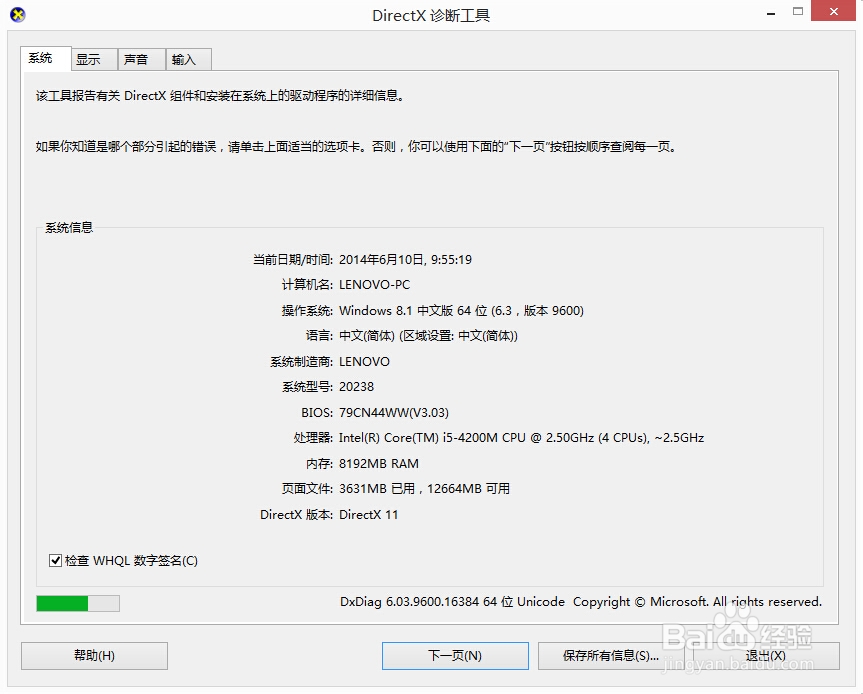This screenshot has width=863, height=694.
Task: Switch to the 声音 (Sound) tab
Action: tap(139, 59)
